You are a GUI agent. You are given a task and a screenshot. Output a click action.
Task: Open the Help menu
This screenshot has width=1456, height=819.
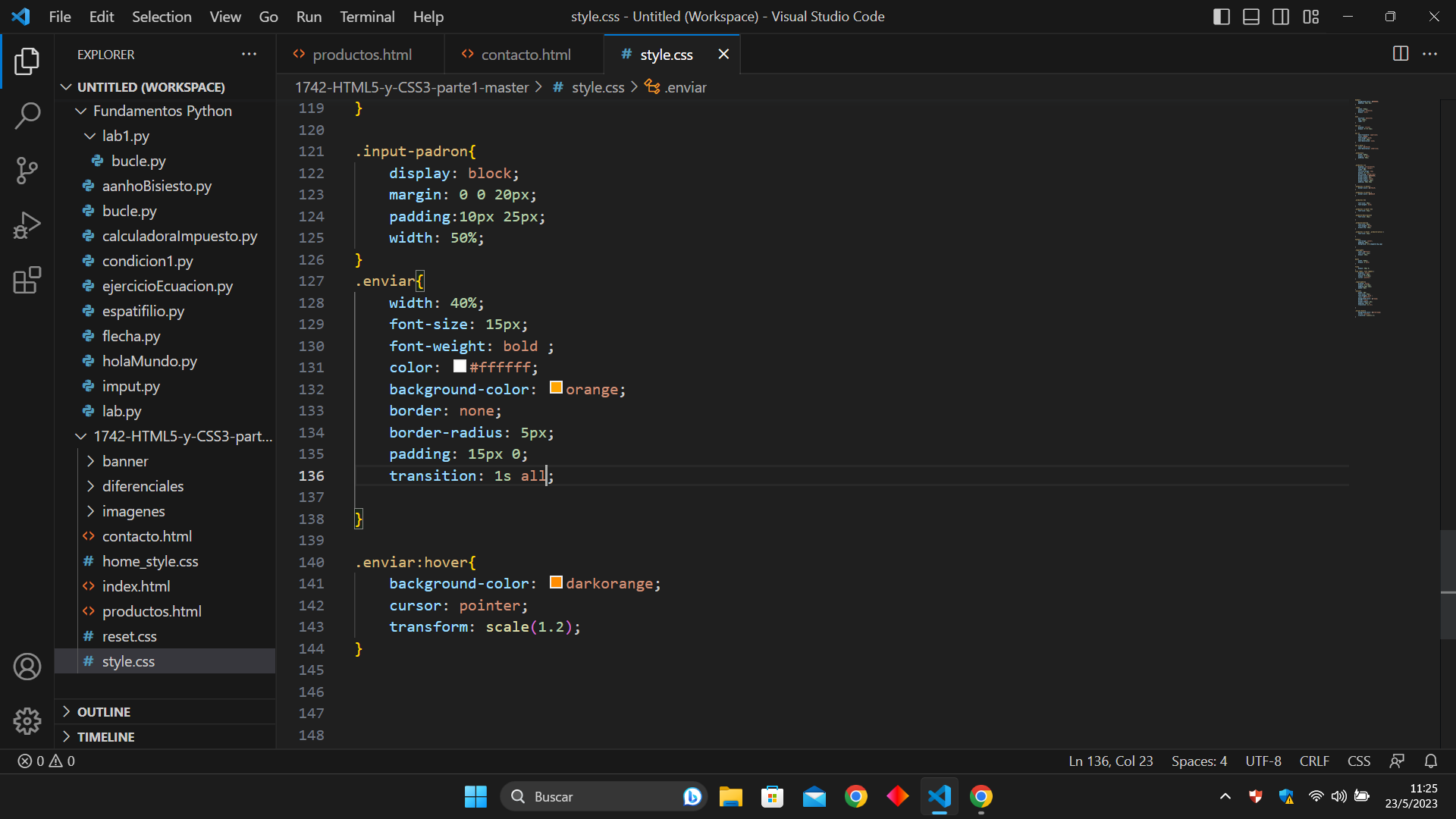(x=428, y=17)
